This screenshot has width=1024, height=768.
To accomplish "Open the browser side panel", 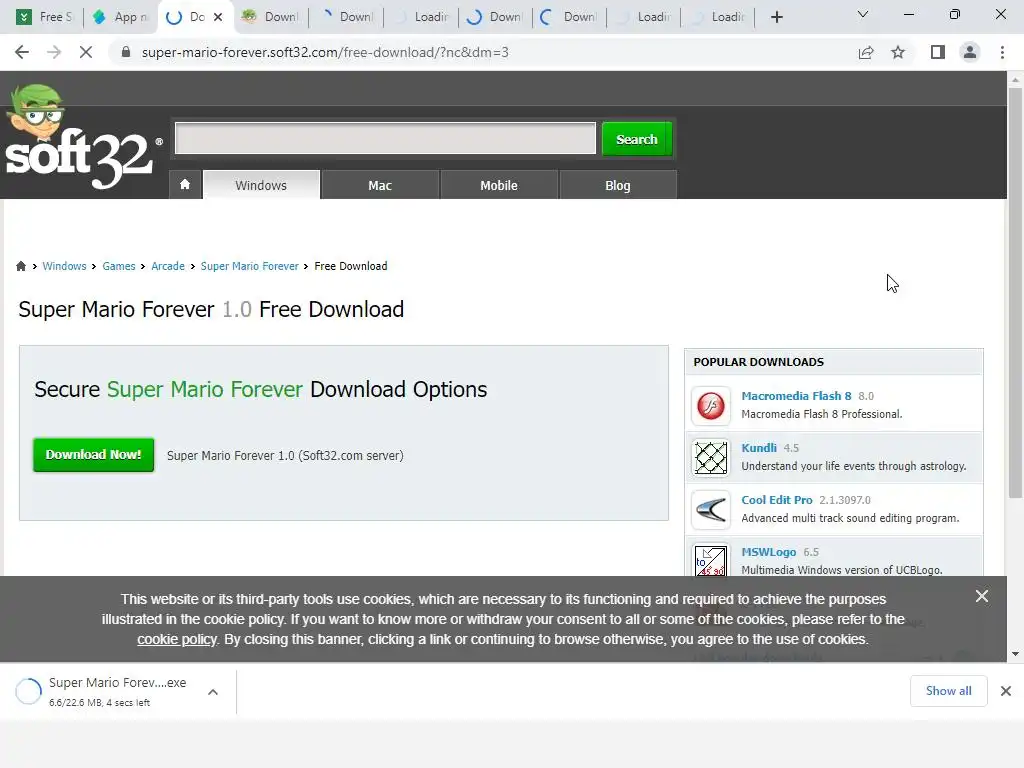I will coord(938,52).
